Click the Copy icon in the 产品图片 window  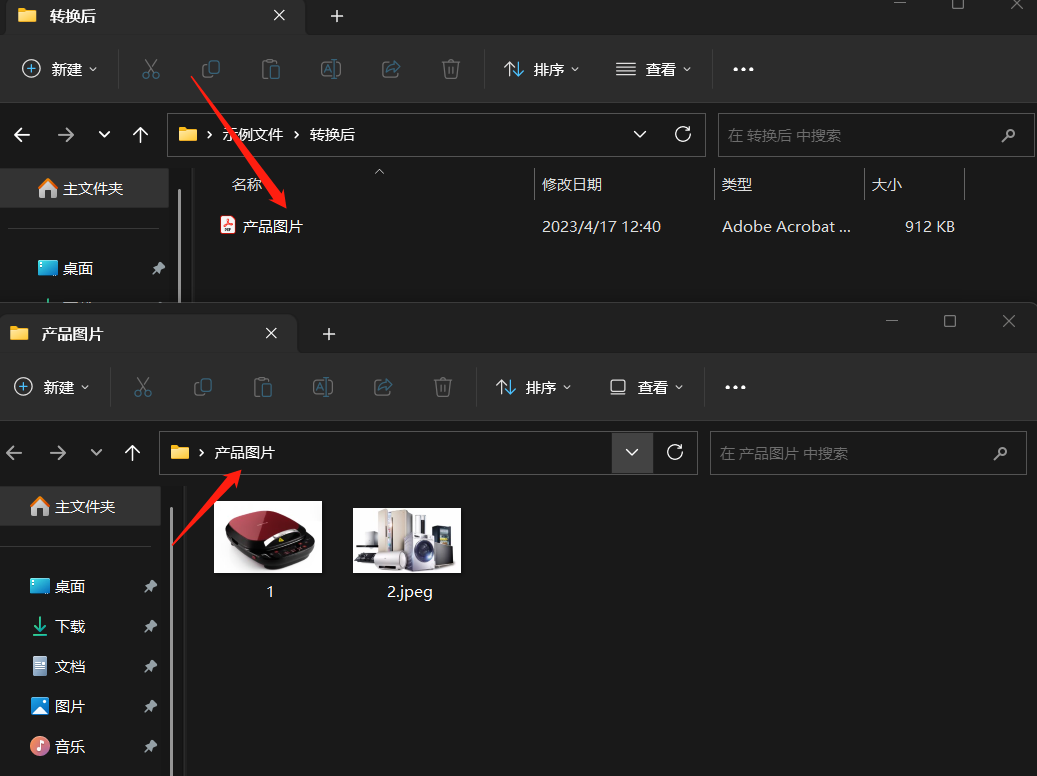(203, 387)
